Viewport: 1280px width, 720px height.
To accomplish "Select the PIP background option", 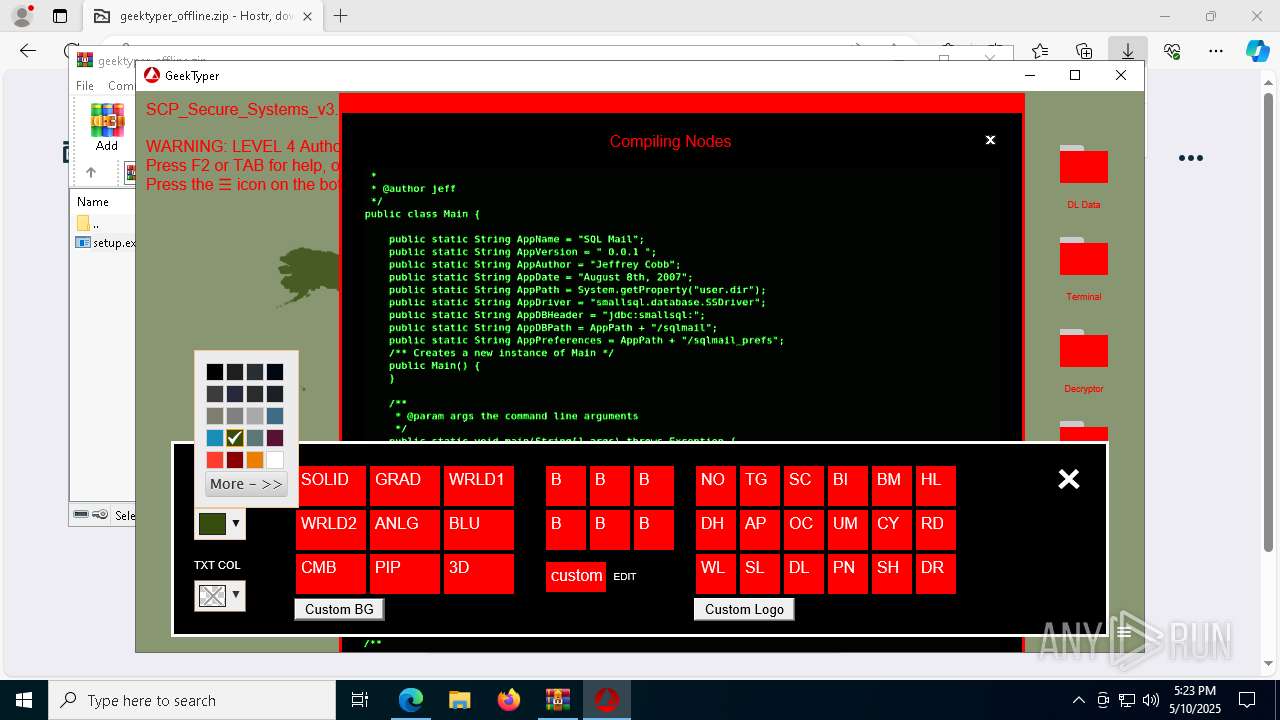I will tap(405, 574).
